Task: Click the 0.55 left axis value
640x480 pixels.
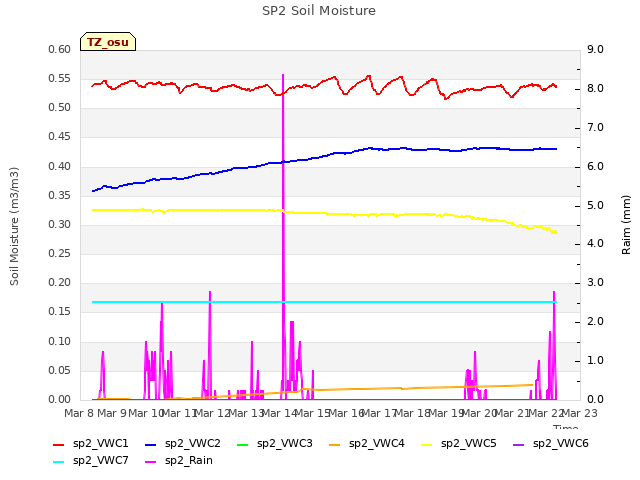Action: (60, 78)
